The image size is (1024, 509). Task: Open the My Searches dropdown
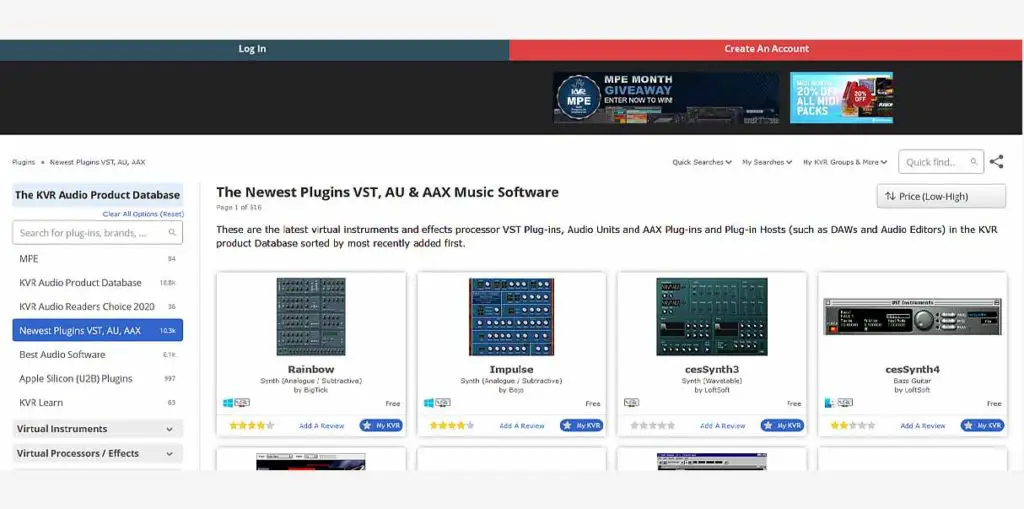pos(767,162)
